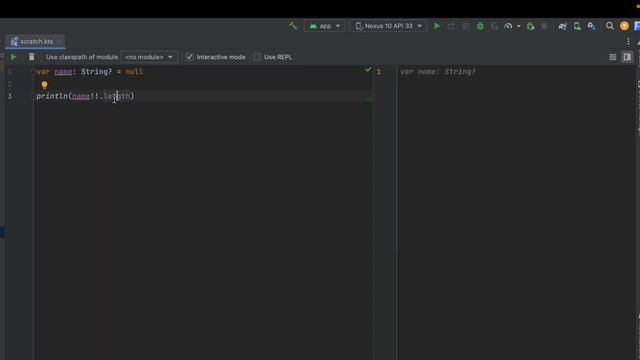Viewport: 640px width, 360px height.
Task: Open the SDK Manager icon
Action: [591, 26]
